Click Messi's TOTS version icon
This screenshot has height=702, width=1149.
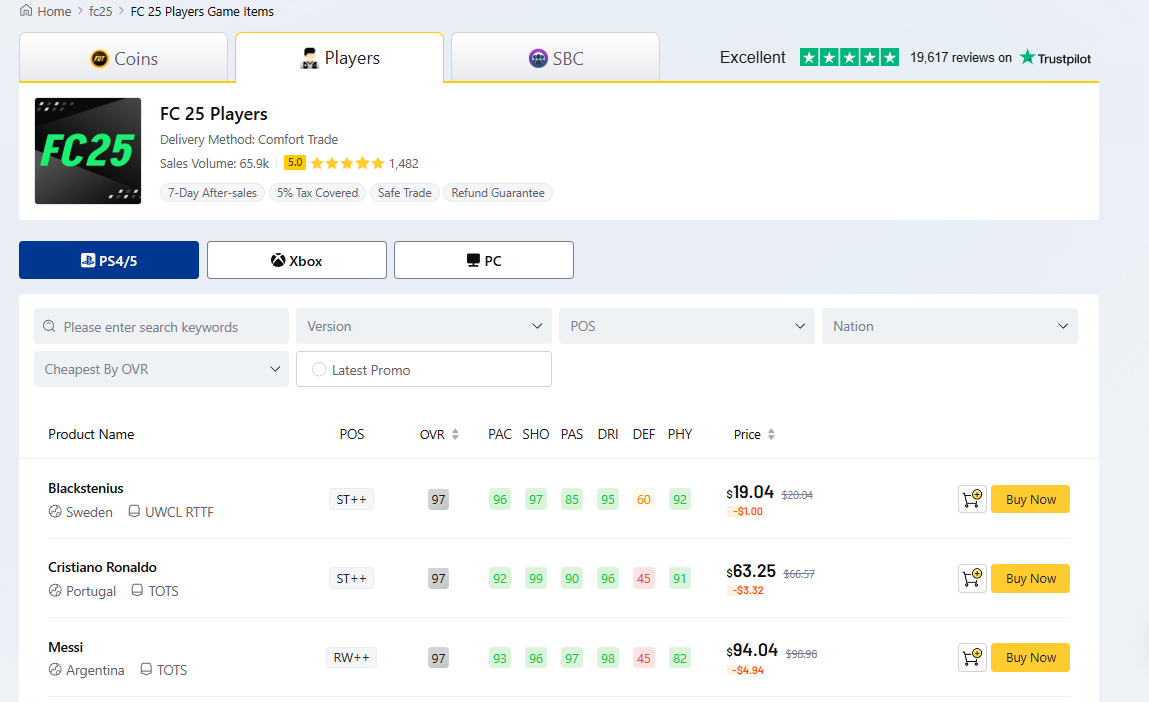click(146, 669)
